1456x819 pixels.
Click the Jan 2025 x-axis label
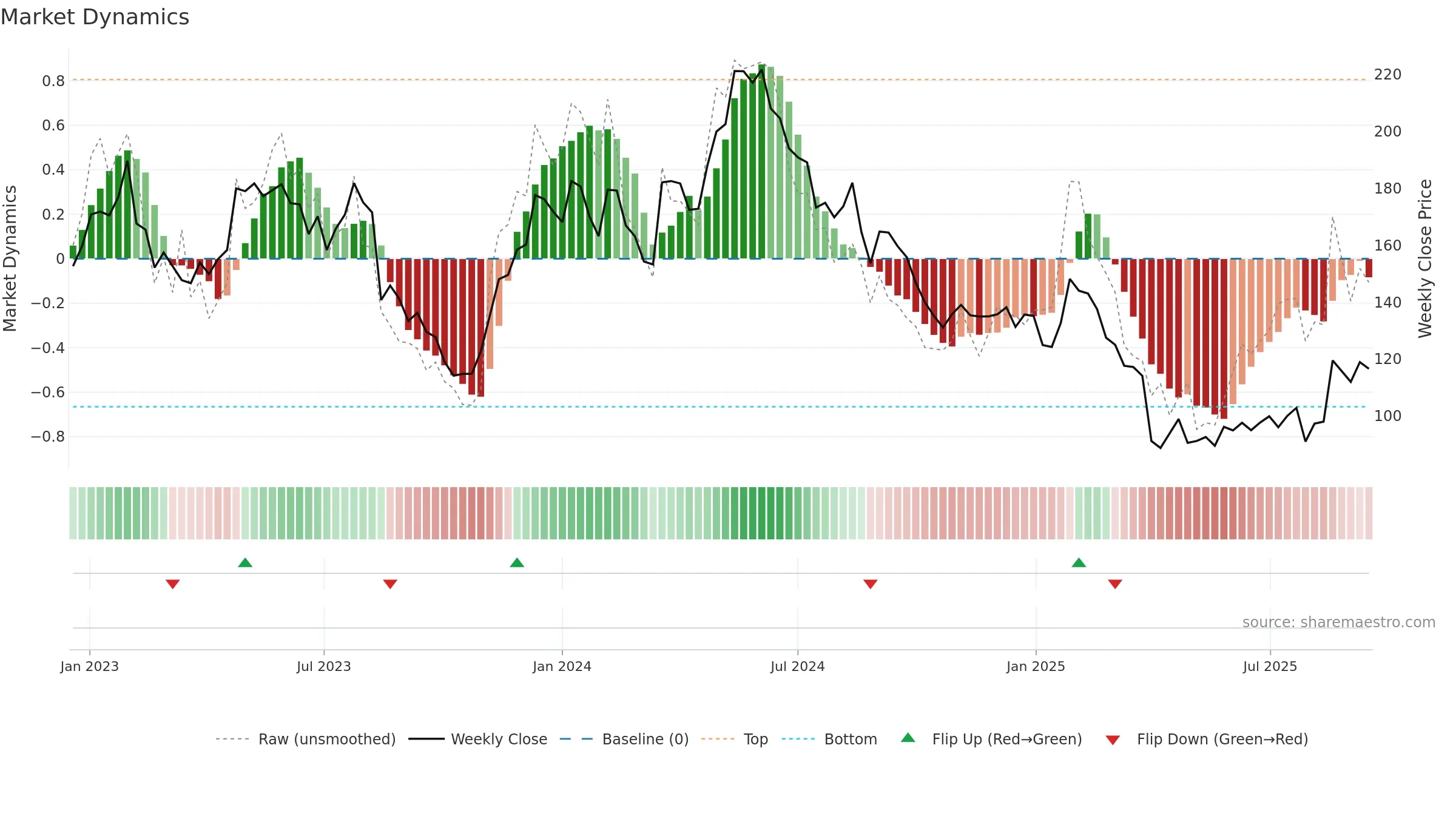click(1036, 666)
